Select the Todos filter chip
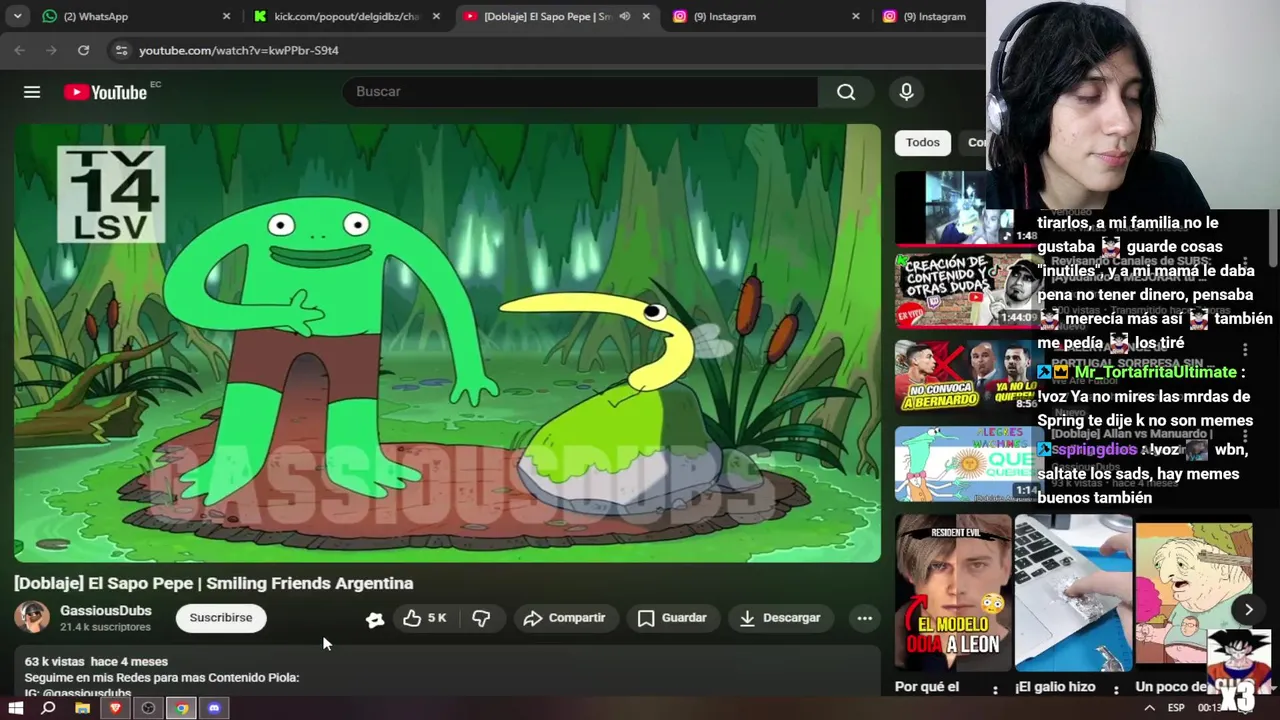 coord(922,142)
